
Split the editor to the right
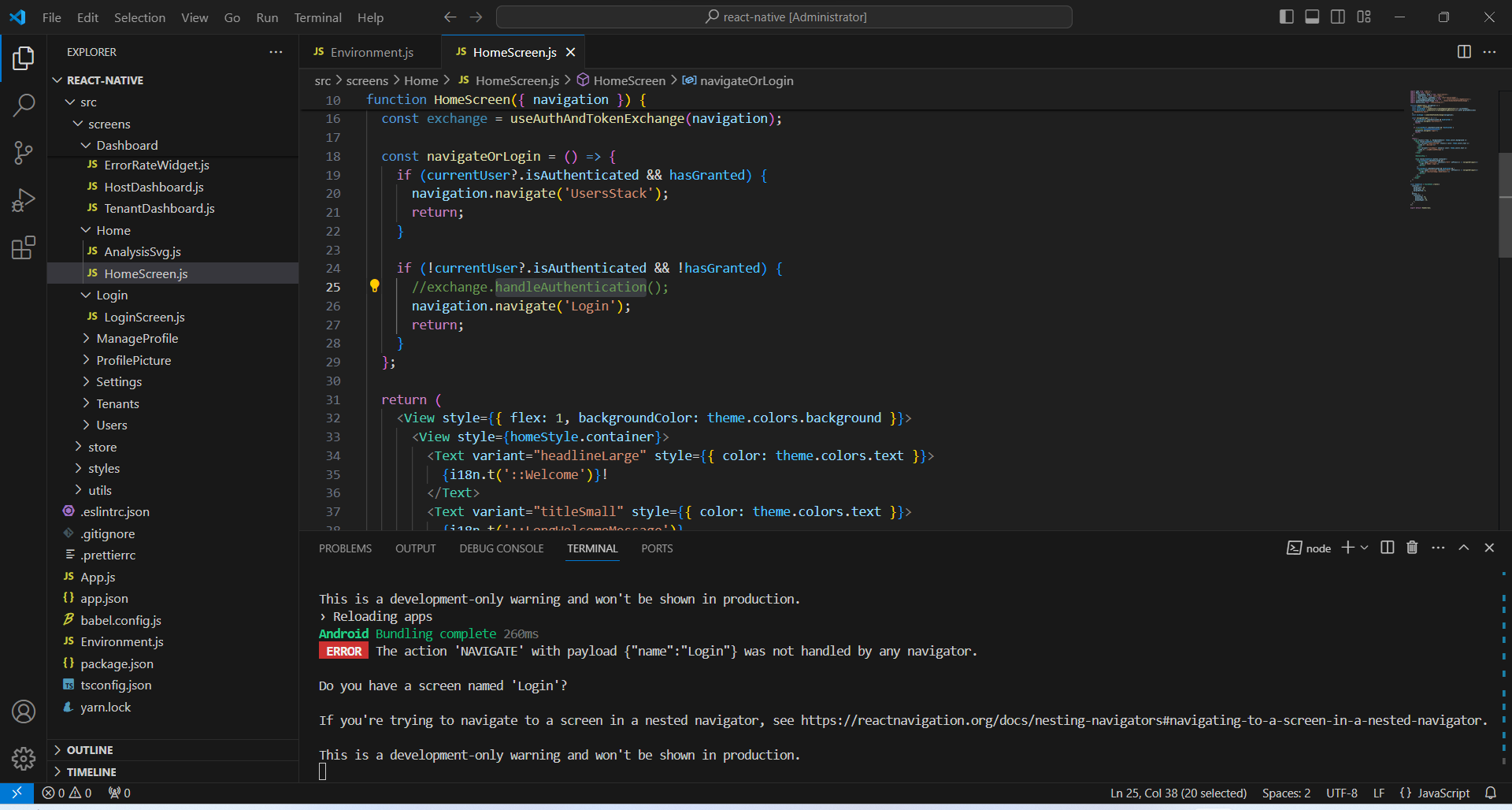tap(1464, 52)
